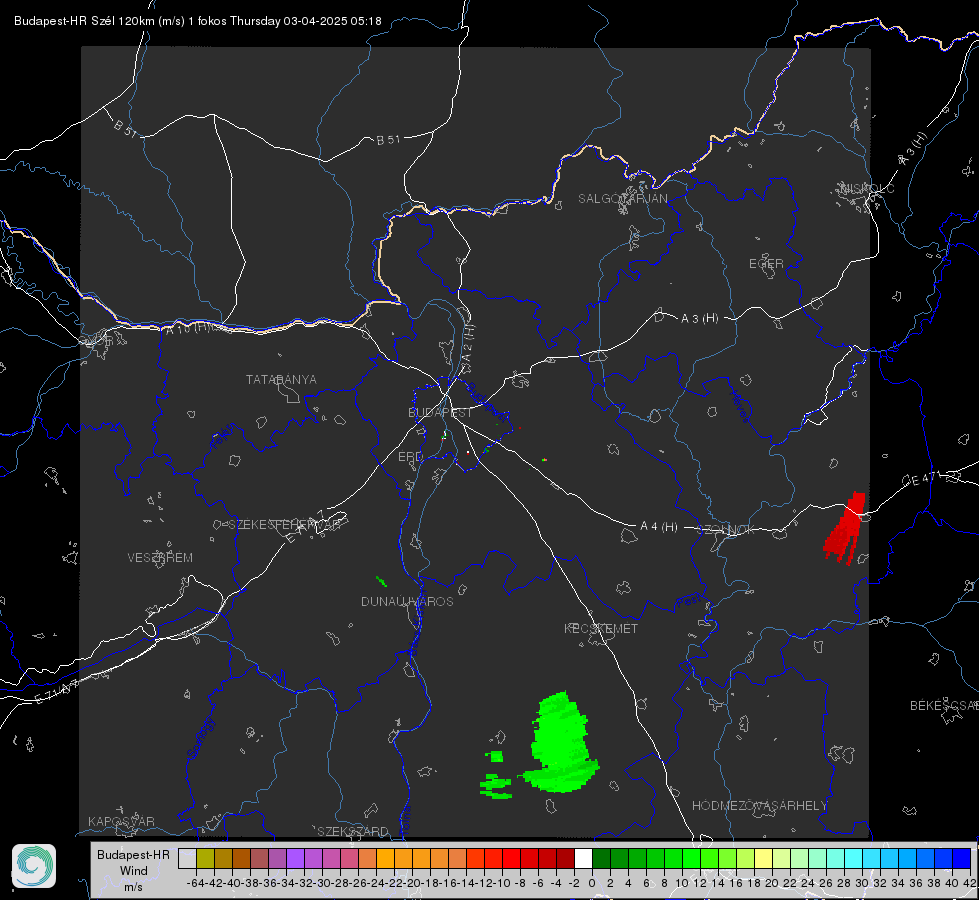Screen dimensions: 979x900
Task: Click the SZEKSZÁRD city label
Action: coord(353,831)
